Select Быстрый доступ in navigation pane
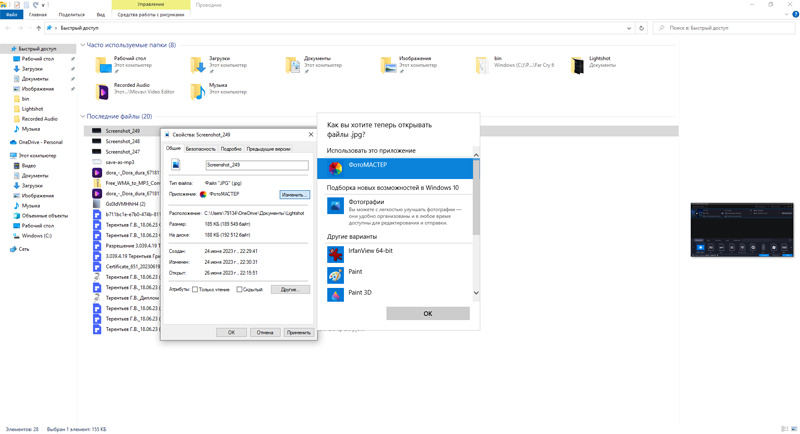The width and height of the screenshot is (800, 434). tap(37, 49)
